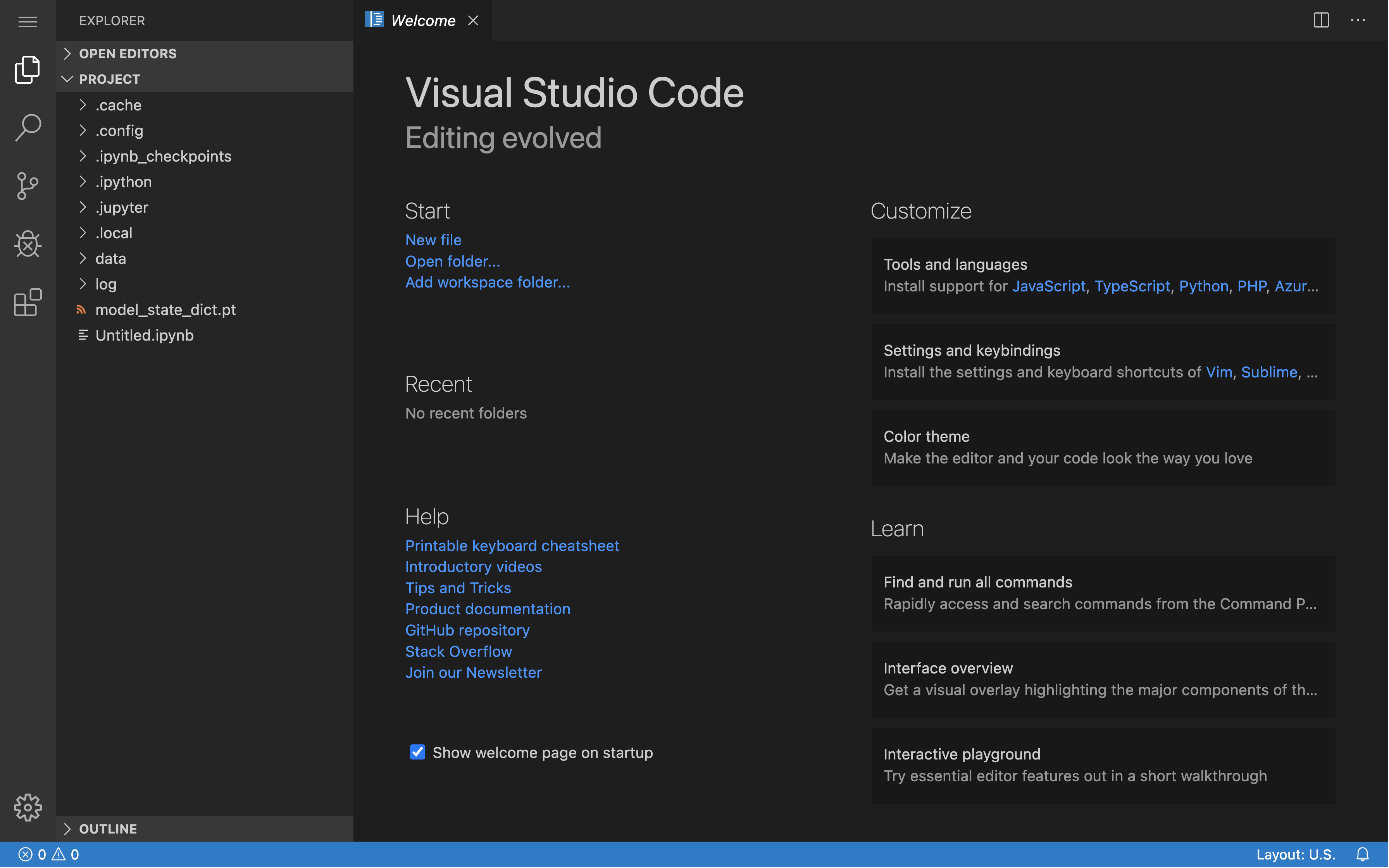Click the Explorer panel title

112,21
